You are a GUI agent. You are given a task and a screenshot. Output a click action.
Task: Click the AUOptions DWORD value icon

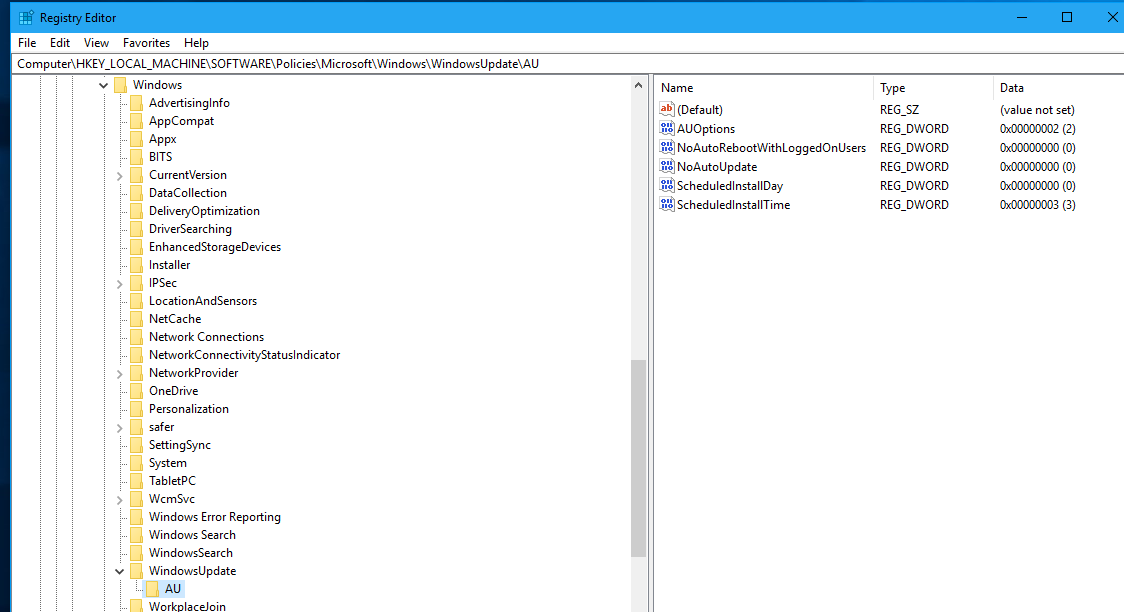(x=667, y=129)
